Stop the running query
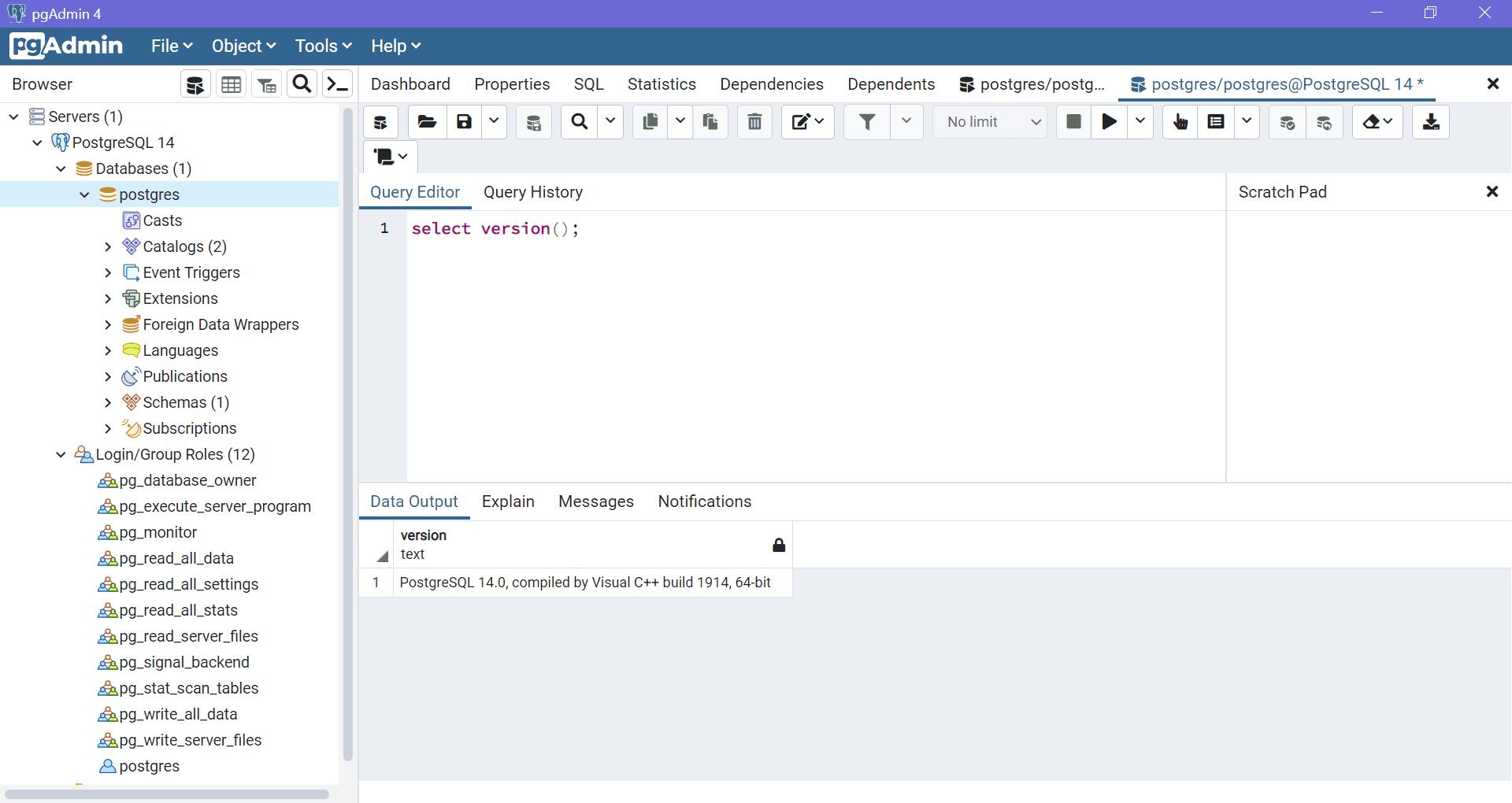This screenshot has height=803, width=1512. pyautogui.click(x=1073, y=122)
